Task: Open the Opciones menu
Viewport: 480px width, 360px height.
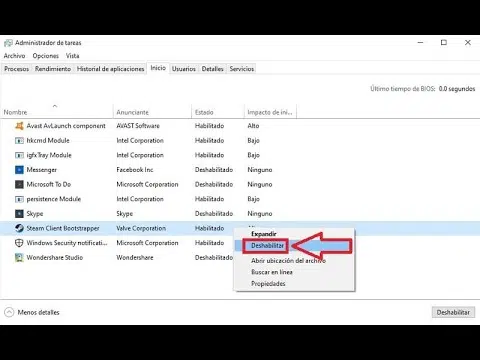Action: pyautogui.click(x=46, y=56)
